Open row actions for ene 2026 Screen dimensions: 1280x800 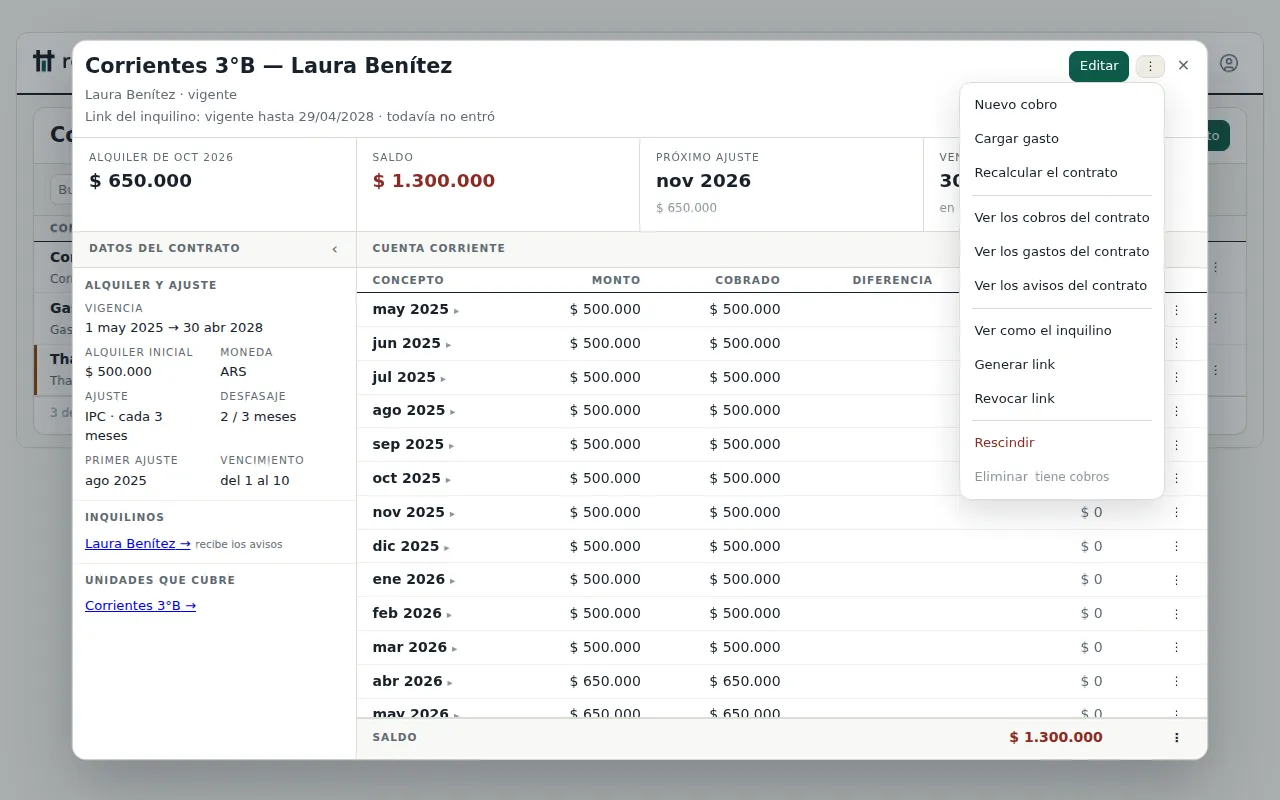[x=1176, y=580]
